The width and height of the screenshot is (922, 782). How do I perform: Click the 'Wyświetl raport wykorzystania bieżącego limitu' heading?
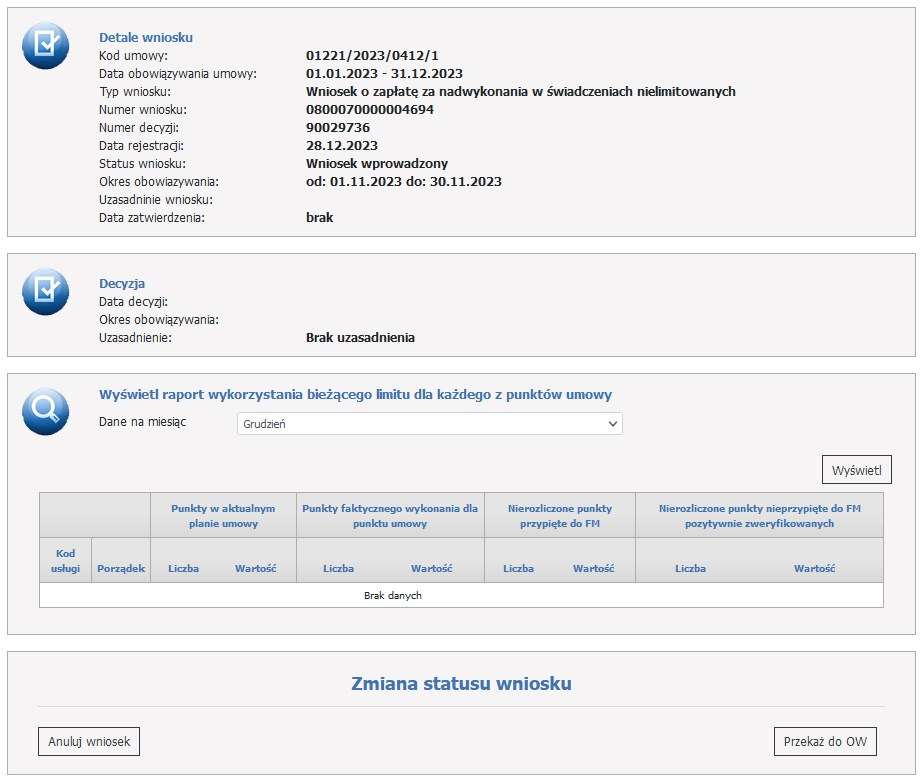[x=355, y=394]
